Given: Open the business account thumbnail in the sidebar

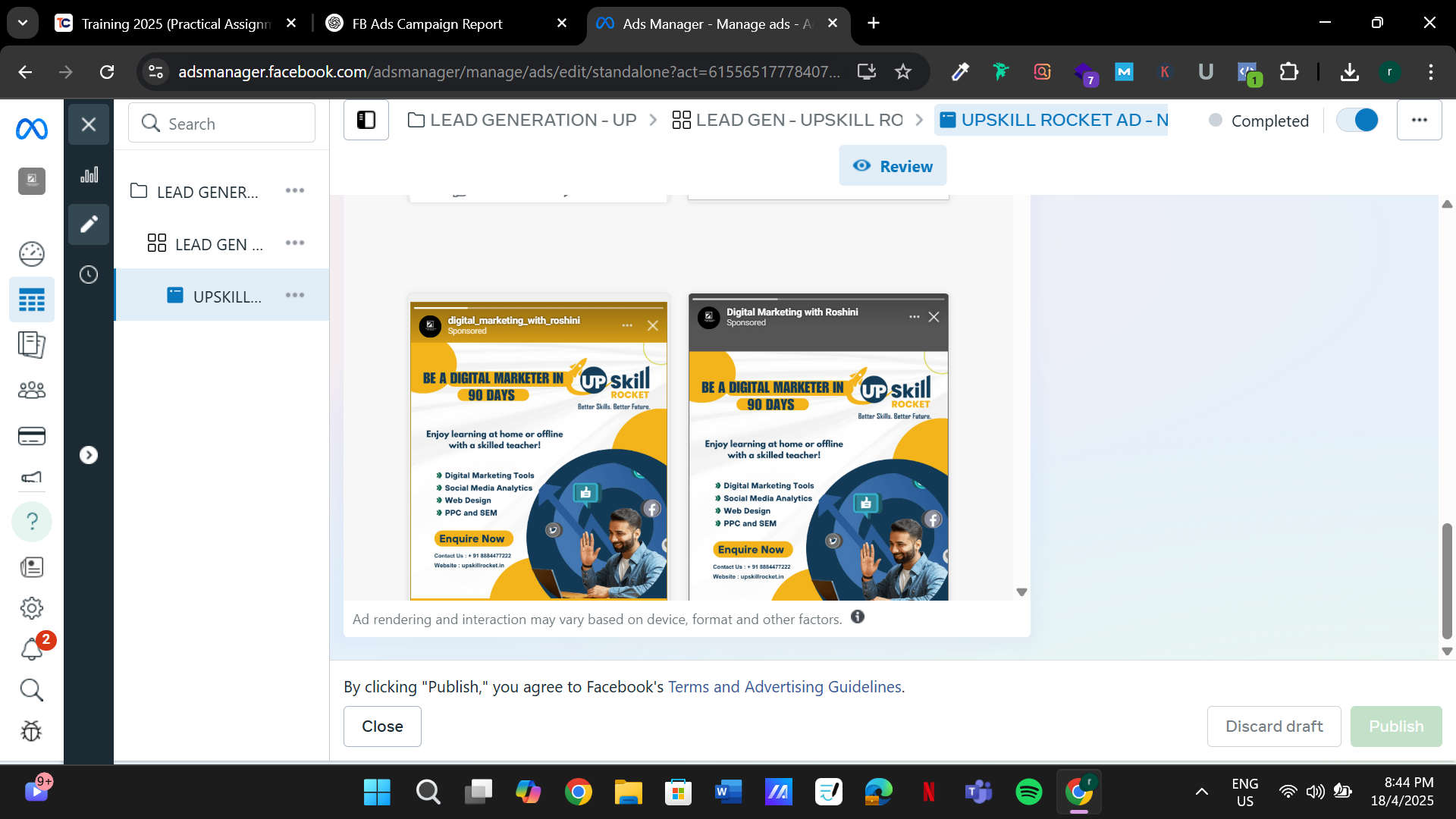Looking at the screenshot, I should pos(32,180).
